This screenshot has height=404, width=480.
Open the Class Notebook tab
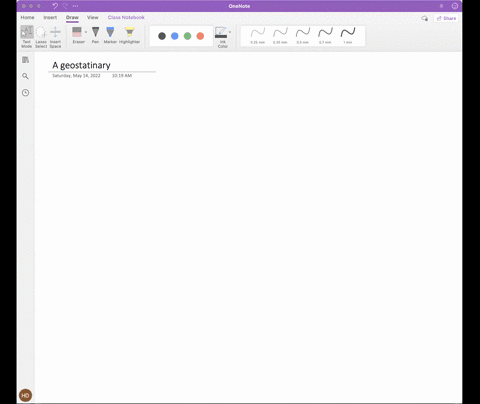click(126, 17)
